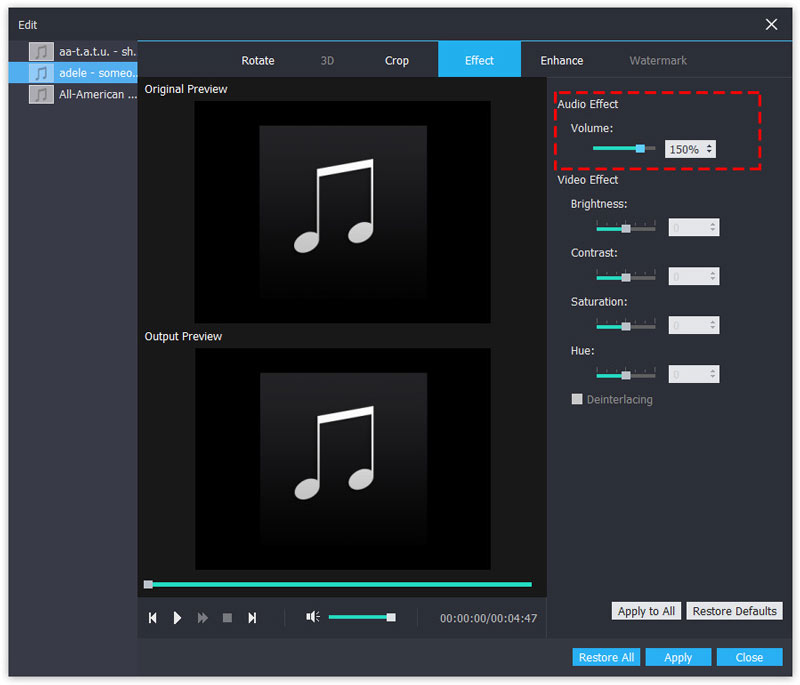This screenshot has height=685, width=800.
Task: Click the Restore All button
Action: click(x=606, y=657)
